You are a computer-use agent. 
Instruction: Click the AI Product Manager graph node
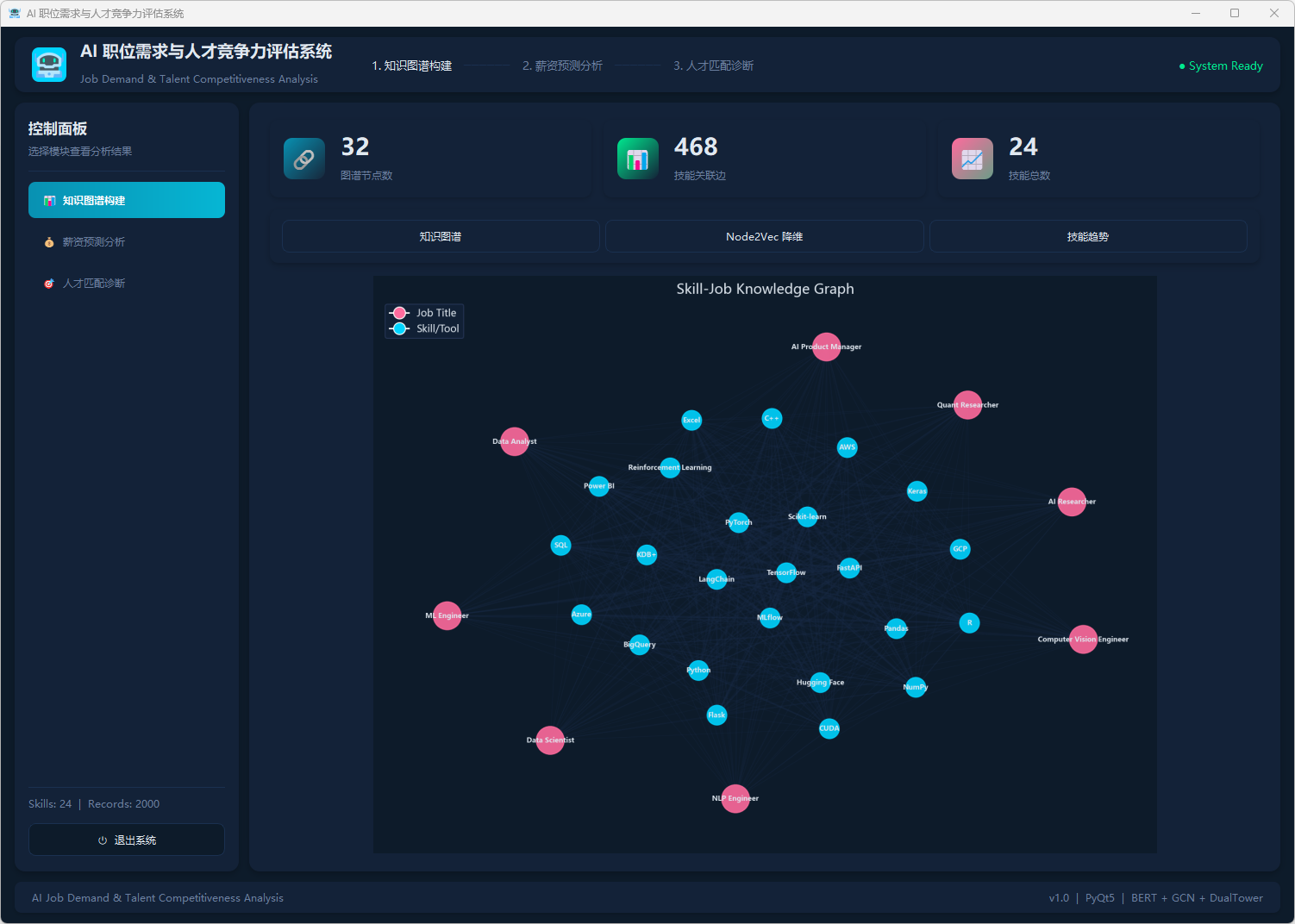coord(826,346)
